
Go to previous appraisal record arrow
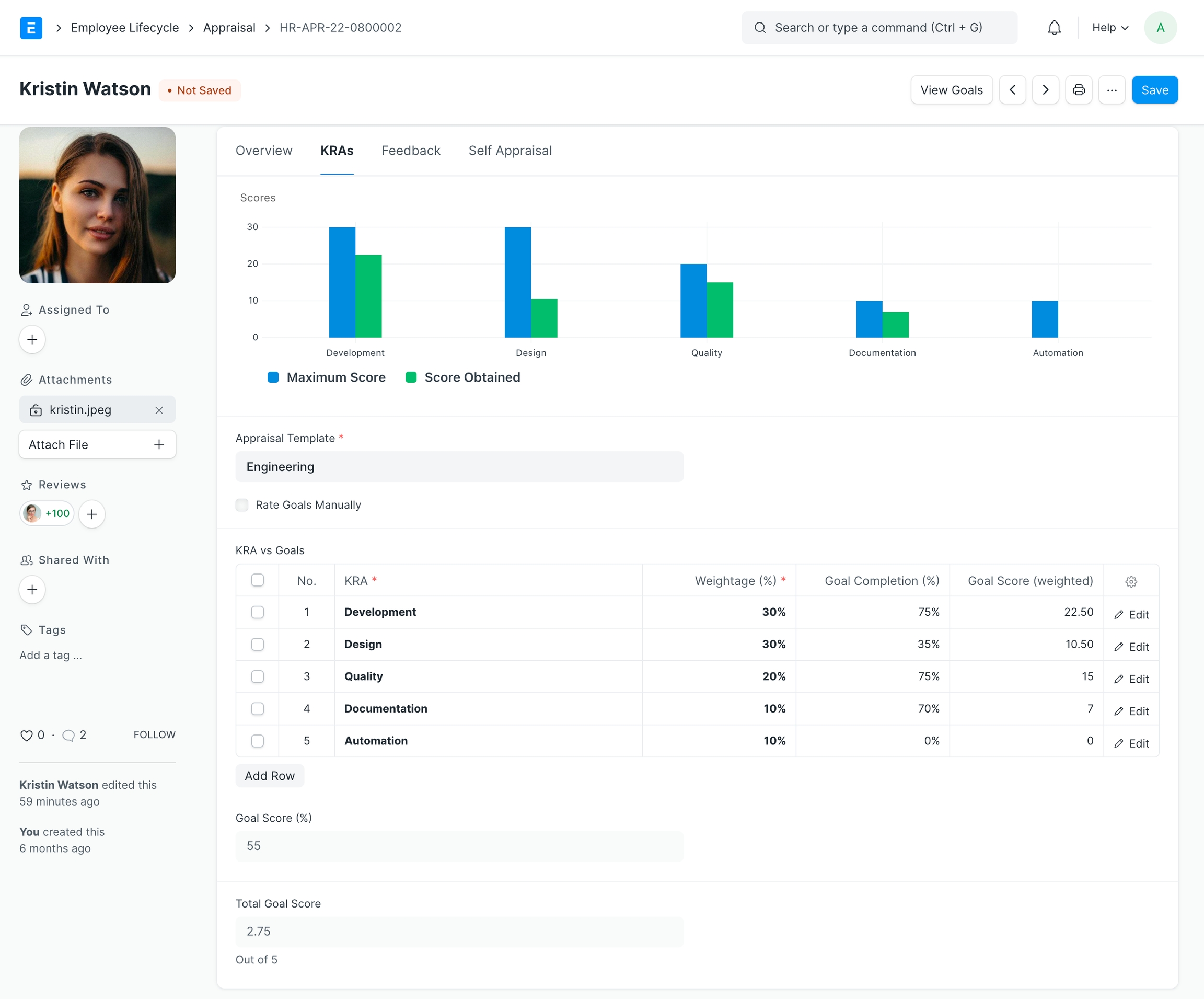click(x=1012, y=90)
